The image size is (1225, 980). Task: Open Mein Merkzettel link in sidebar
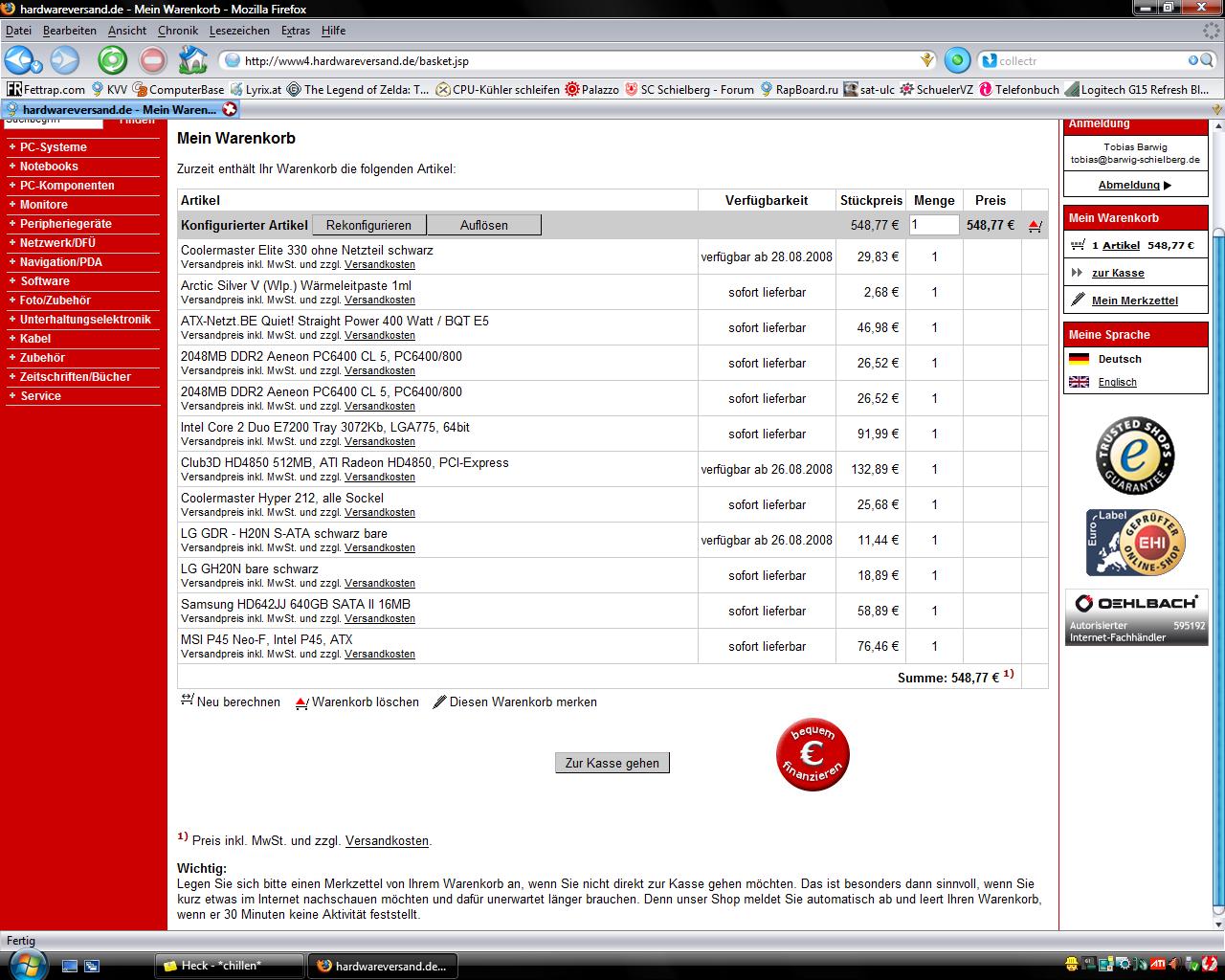(1135, 301)
